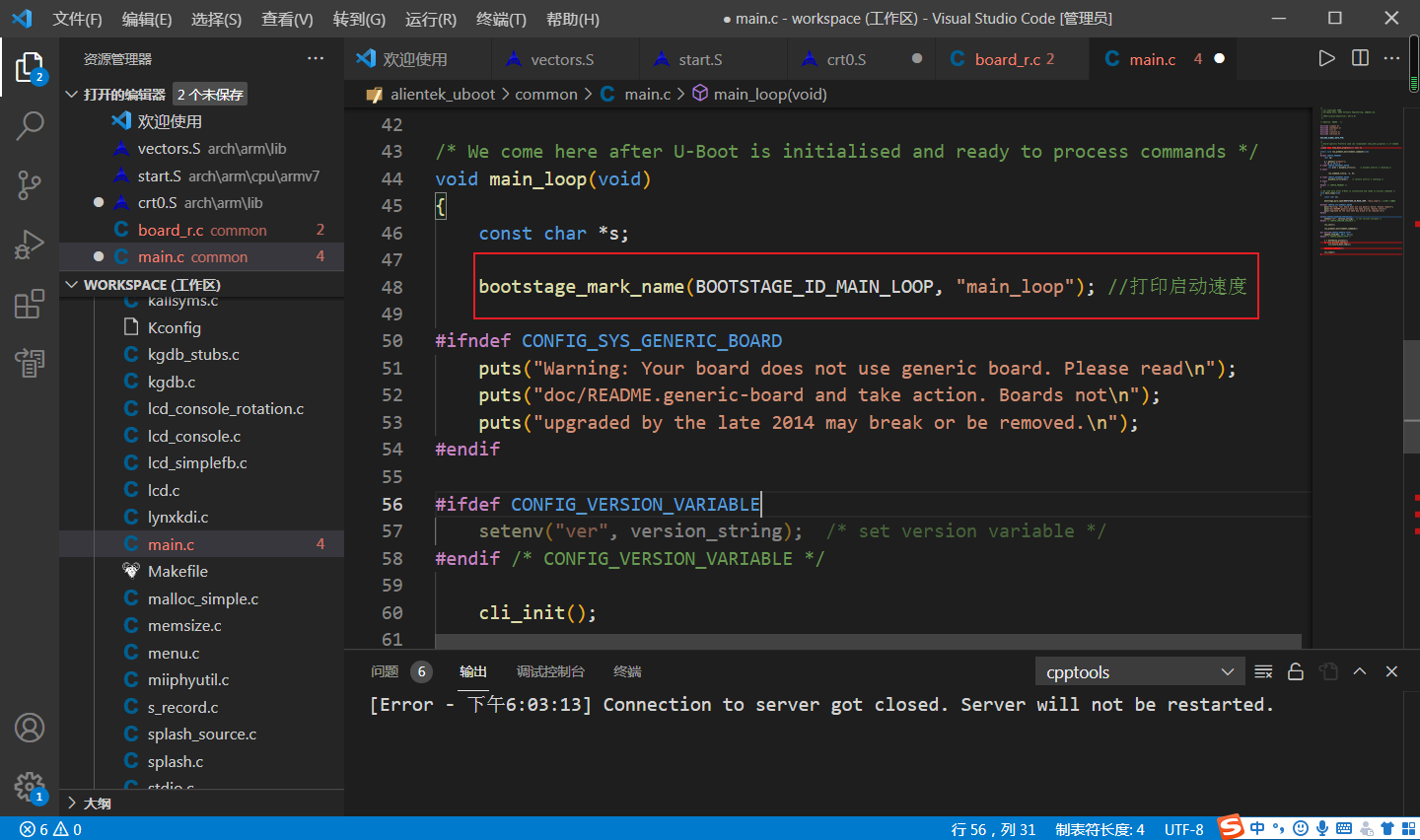Screen dimensions: 1420x840
Task: Split the editor to the right
Action: [1360, 58]
